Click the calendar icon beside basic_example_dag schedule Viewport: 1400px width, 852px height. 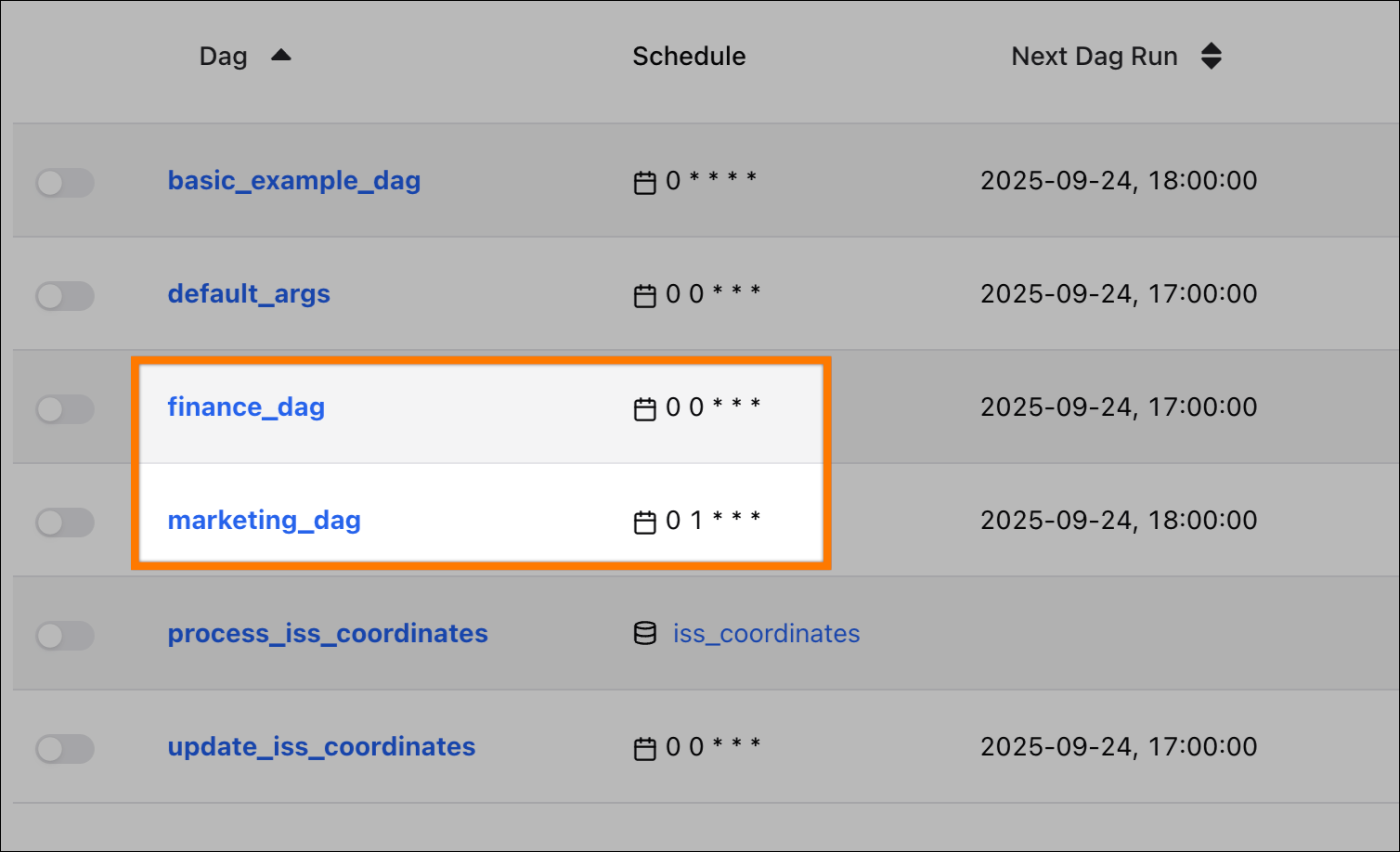coord(644,181)
